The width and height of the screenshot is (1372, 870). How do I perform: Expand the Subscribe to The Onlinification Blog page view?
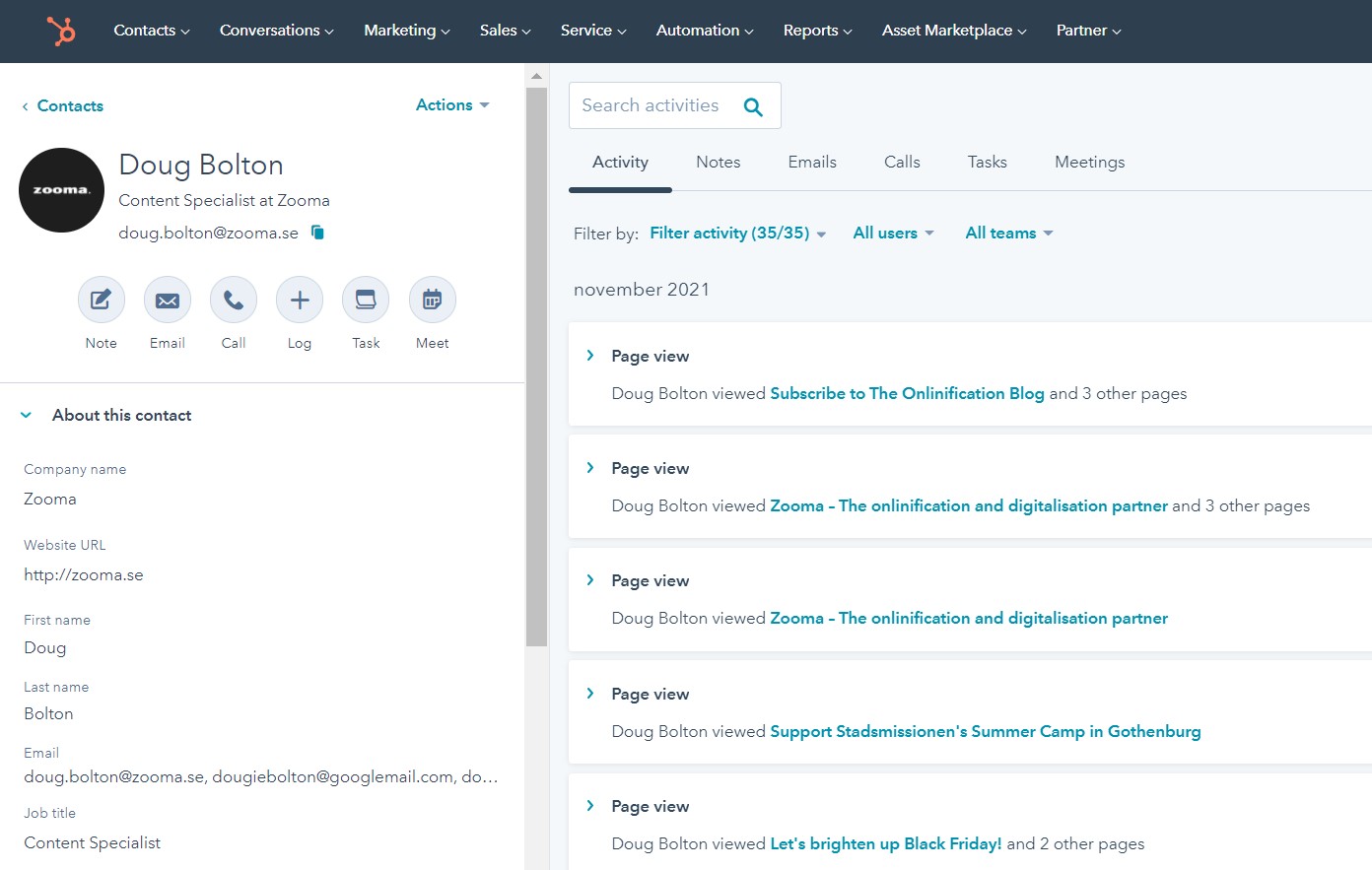coord(590,356)
